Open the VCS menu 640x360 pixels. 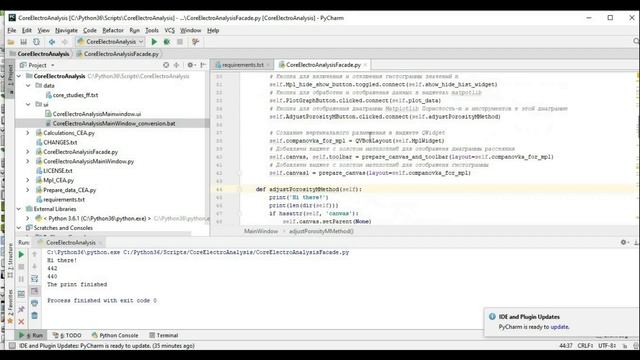[169, 30]
